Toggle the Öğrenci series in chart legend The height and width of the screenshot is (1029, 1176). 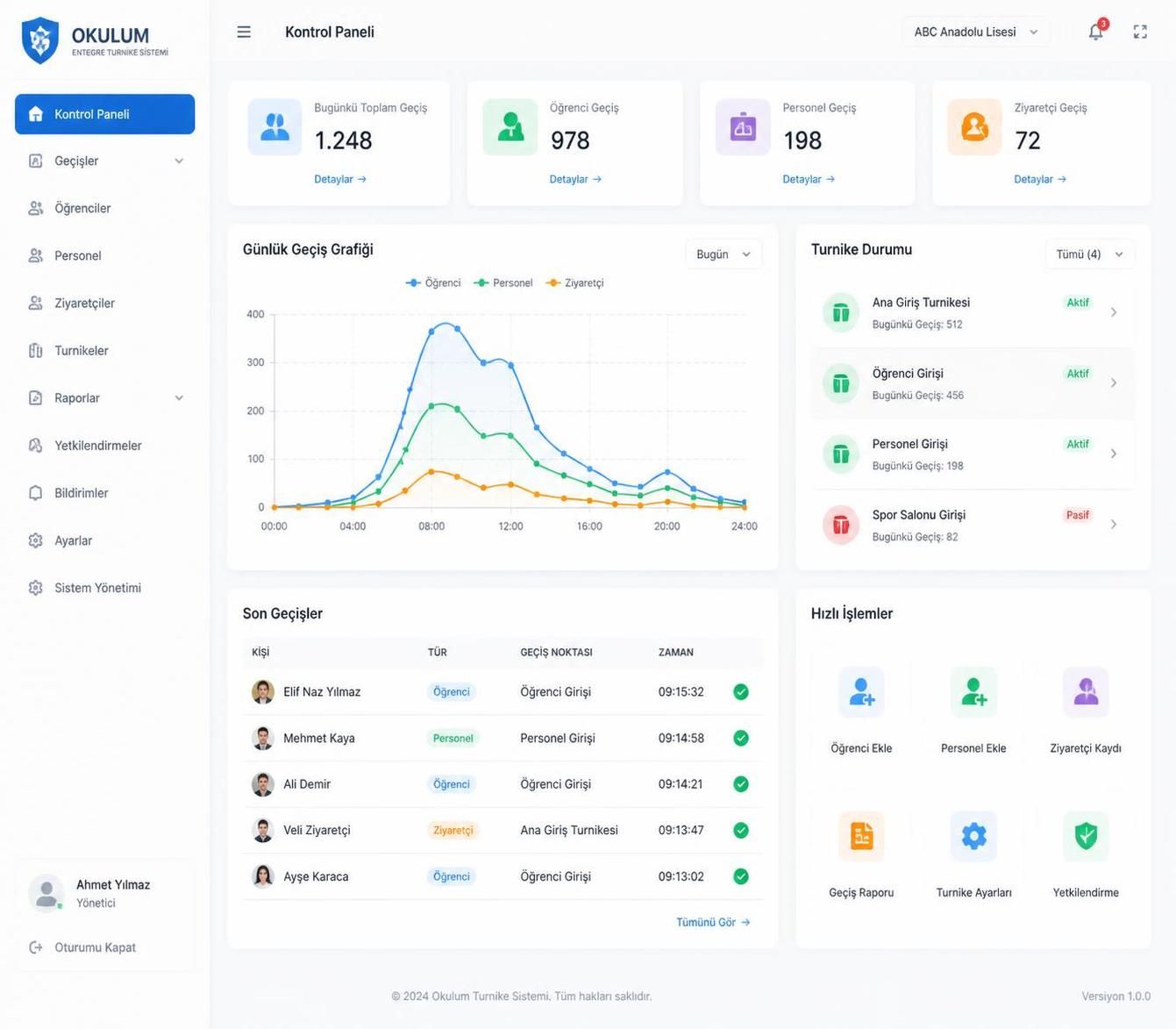click(x=433, y=282)
